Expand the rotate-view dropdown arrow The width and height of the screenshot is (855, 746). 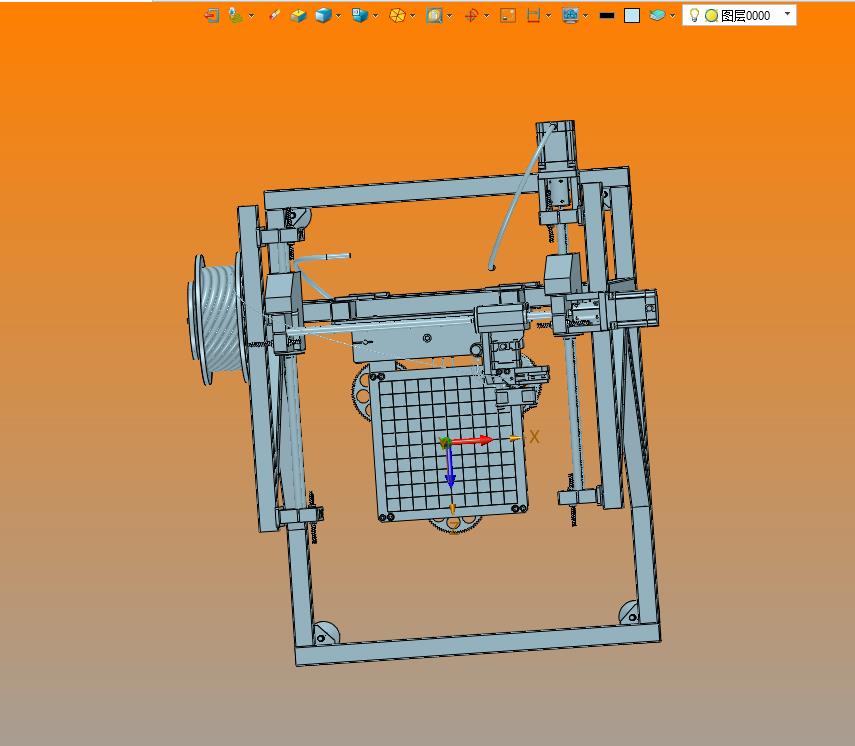tap(487, 16)
